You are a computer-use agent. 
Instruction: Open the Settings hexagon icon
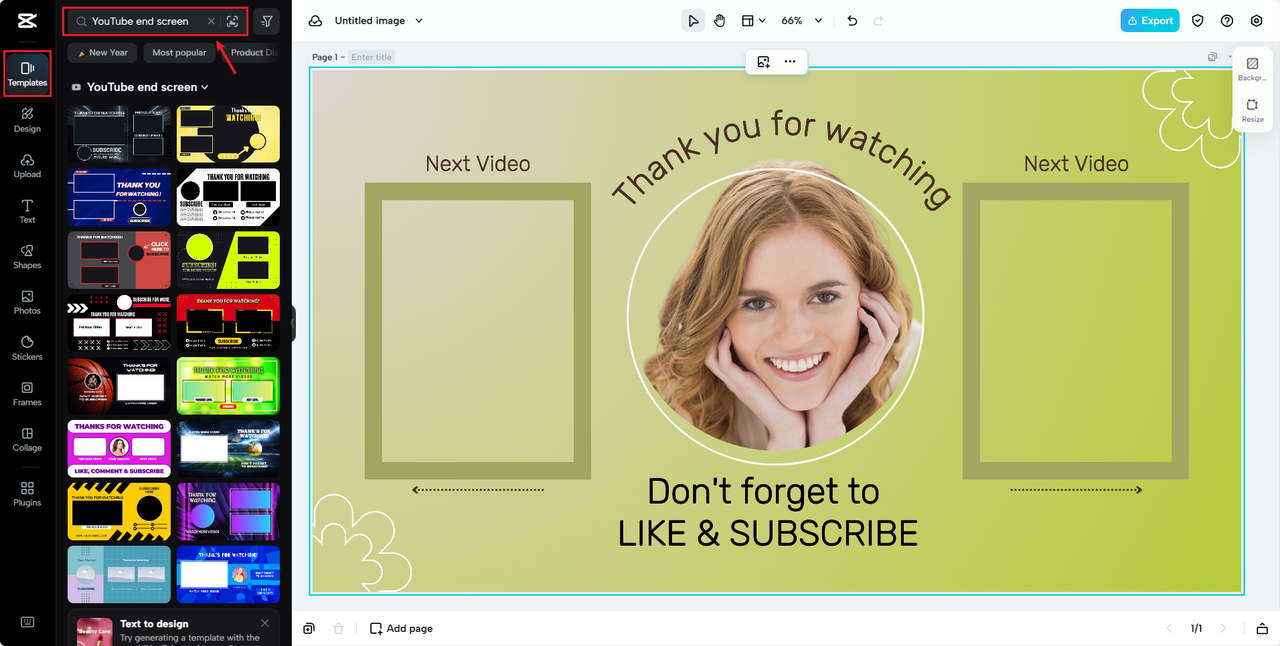1257,20
